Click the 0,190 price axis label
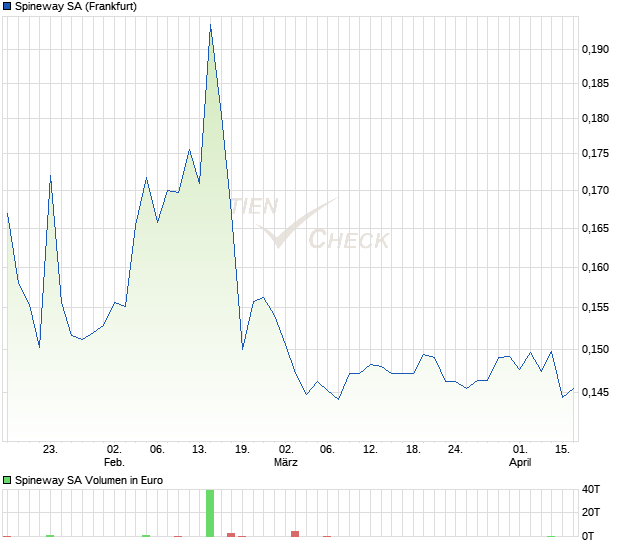The height and width of the screenshot is (546, 620). click(x=595, y=49)
